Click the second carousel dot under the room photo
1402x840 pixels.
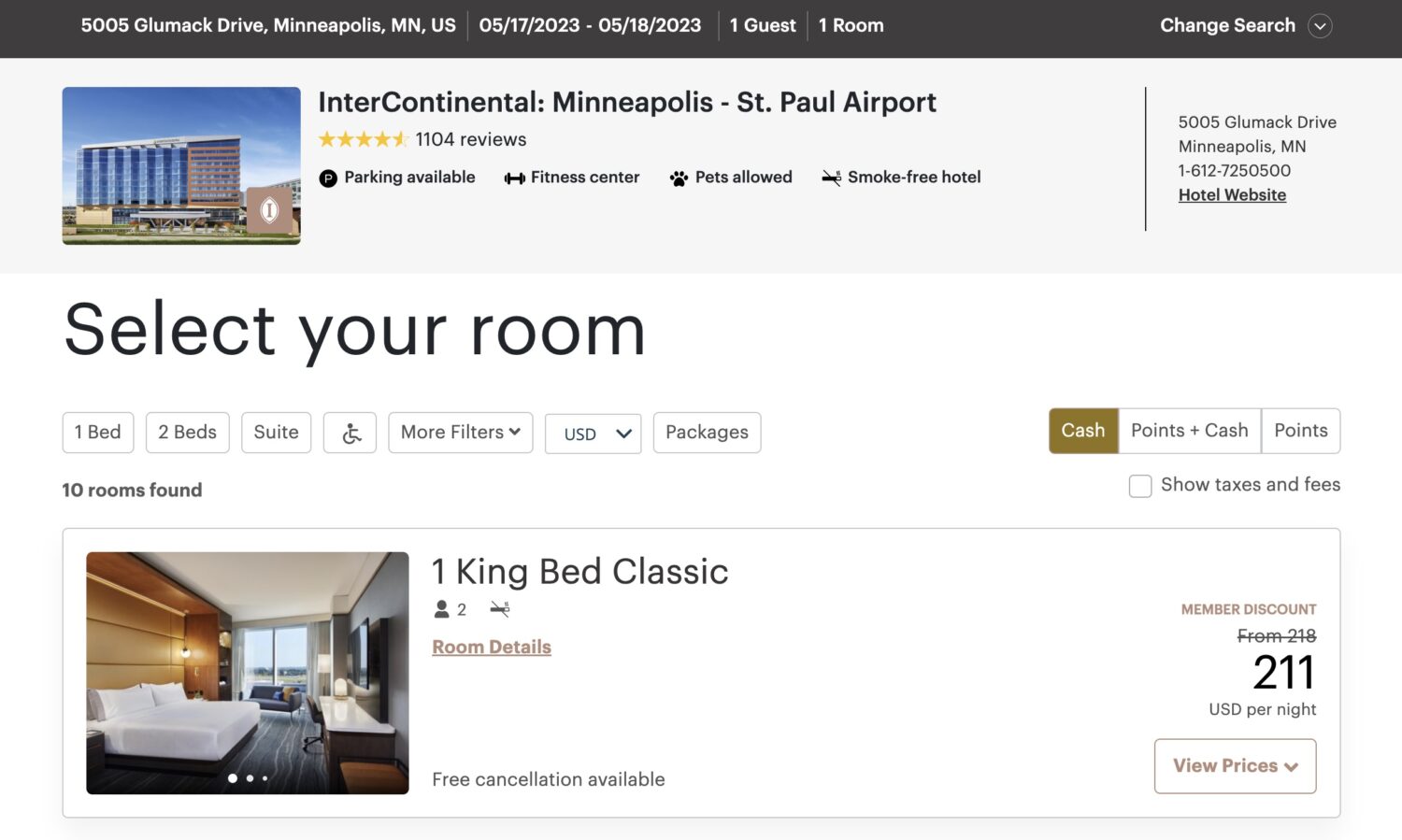(x=250, y=776)
